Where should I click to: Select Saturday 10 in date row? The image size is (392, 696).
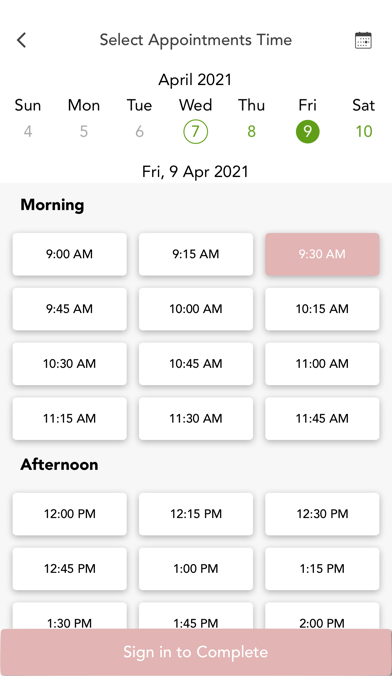tap(364, 131)
